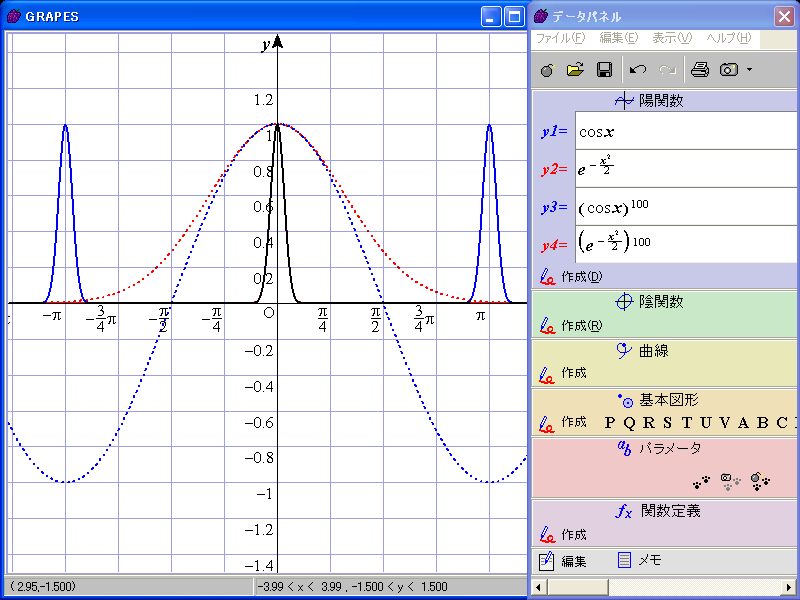The height and width of the screenshot is (600, 800).
Task: Open the ファイル(F) menu
Action: [560, 38]
